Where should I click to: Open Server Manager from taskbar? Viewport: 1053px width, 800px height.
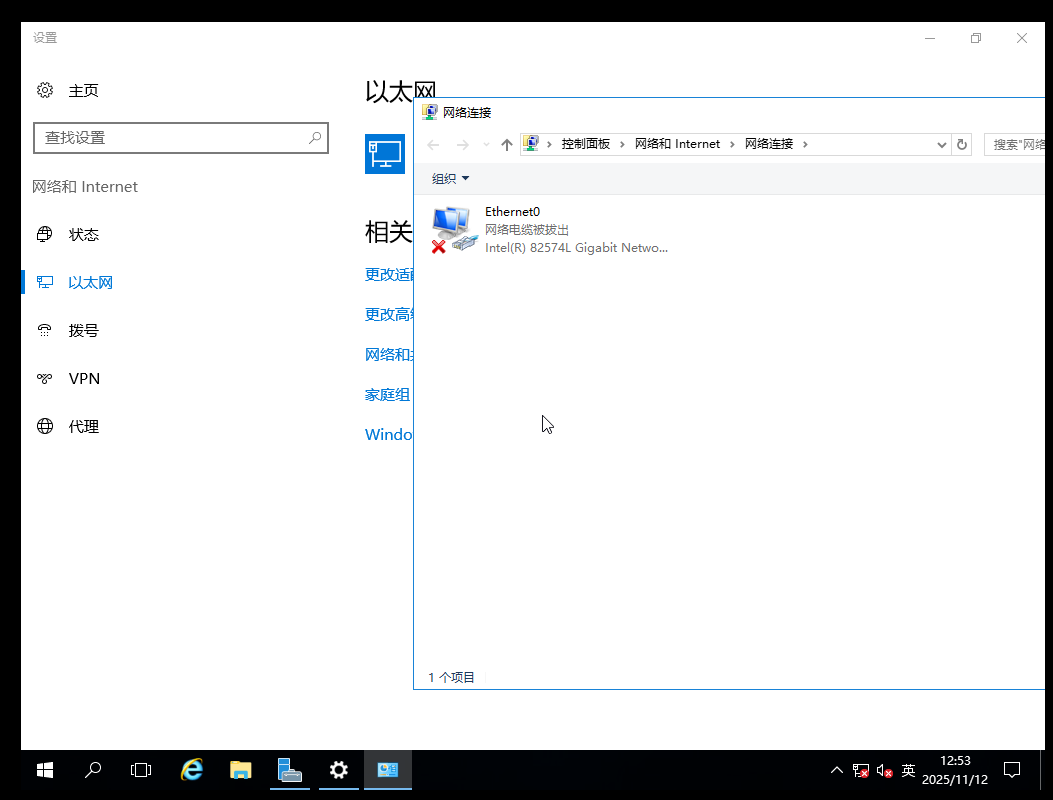point(289,770)
